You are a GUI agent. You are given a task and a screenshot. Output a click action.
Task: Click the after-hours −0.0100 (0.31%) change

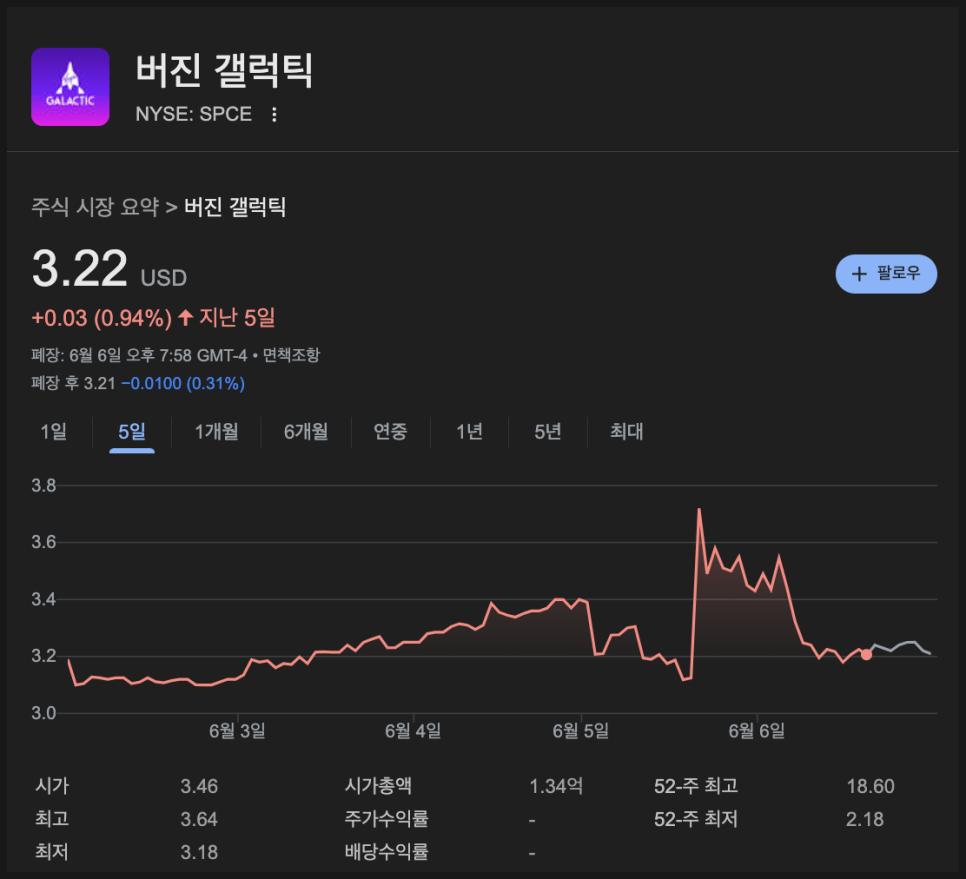point(183,384)
